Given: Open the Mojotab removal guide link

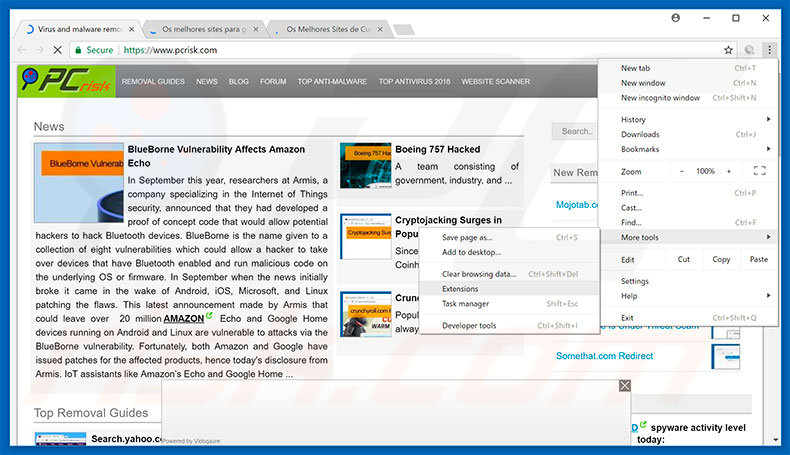Looking at the screenshot, I should tap(576, 205).
